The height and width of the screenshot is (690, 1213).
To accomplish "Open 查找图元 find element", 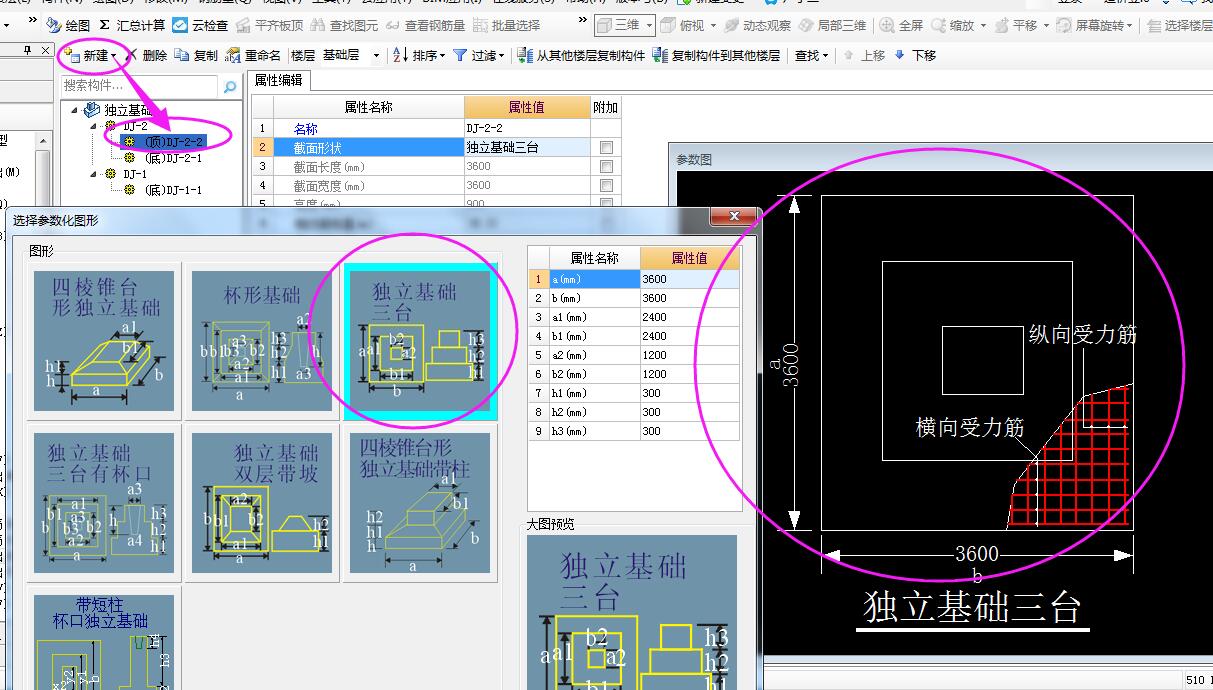I will pos(344,25).
